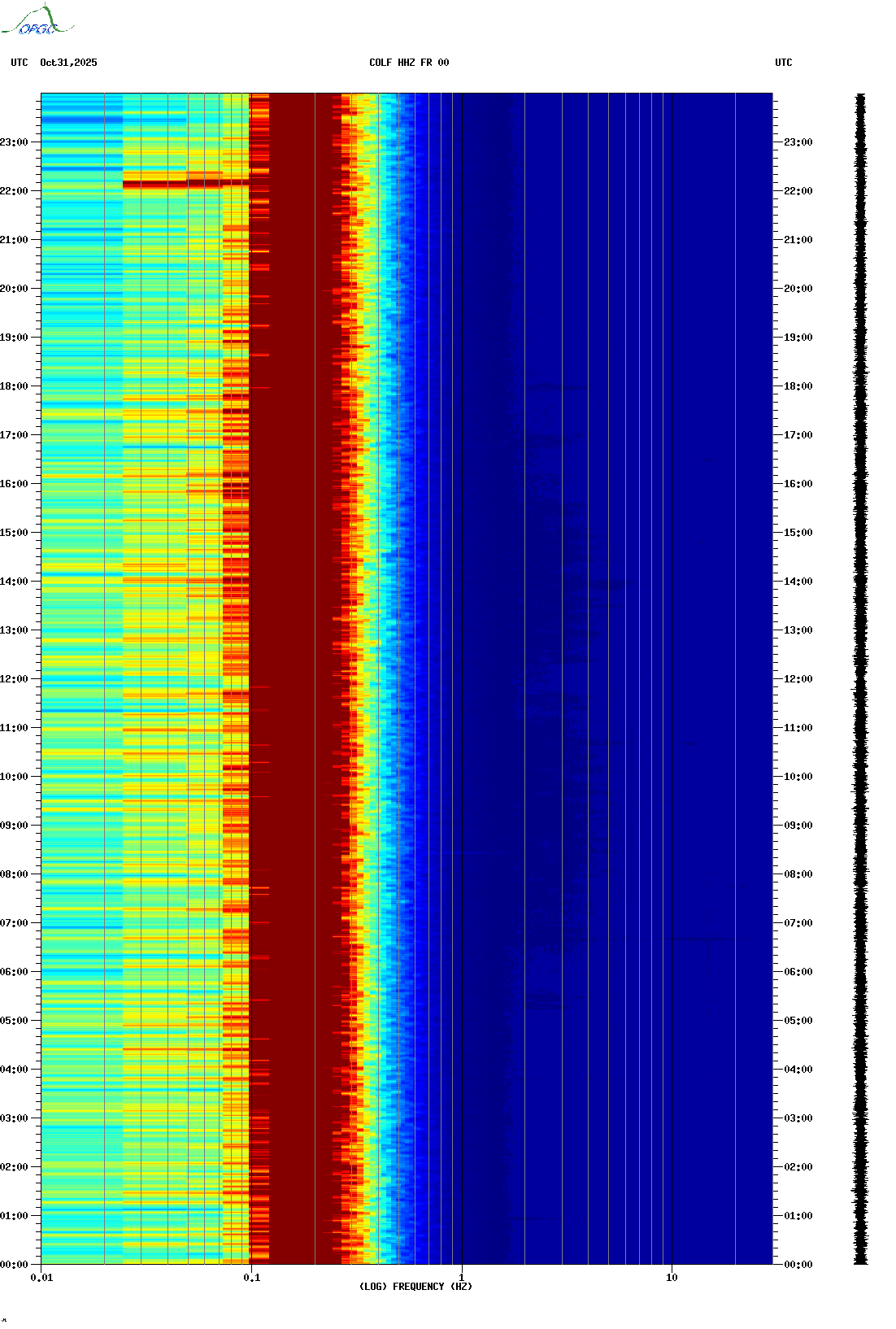
Task: Click the 0.1 frequency axis label
Action: pyautogui.click(x=252, y=1278)
